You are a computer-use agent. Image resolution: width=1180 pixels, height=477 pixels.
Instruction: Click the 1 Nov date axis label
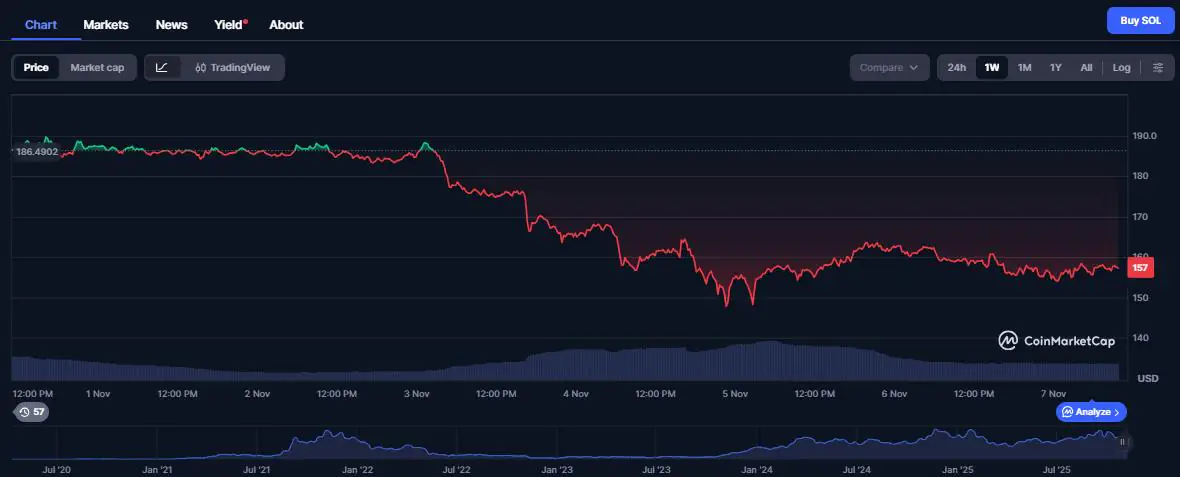tap(99, 393)
